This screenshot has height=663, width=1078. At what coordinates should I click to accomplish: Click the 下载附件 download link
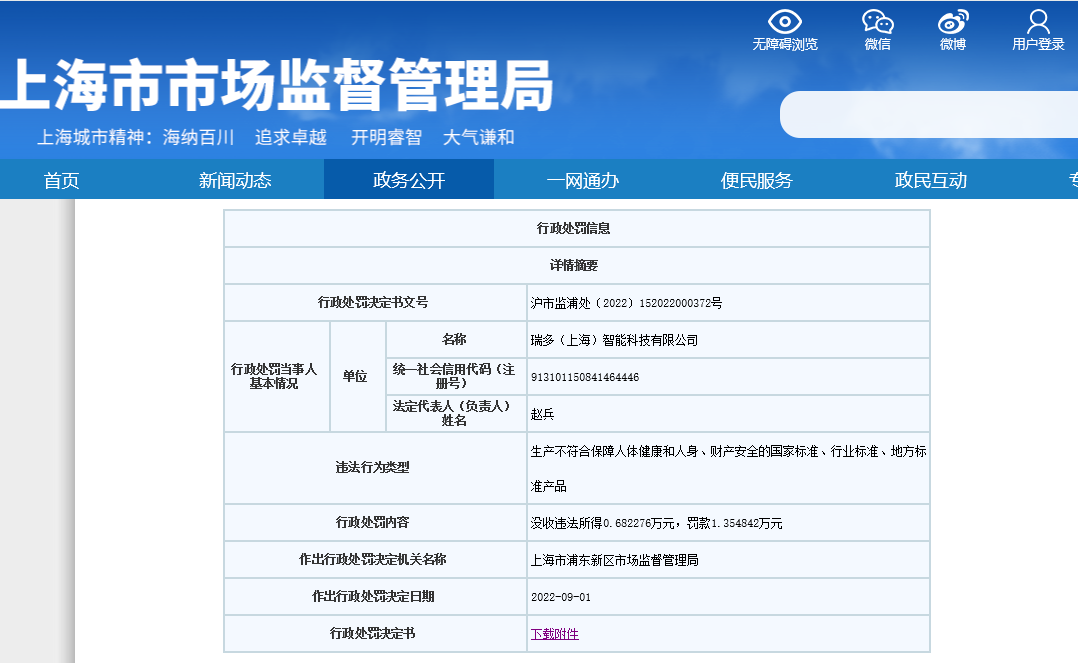click(554, 634)
